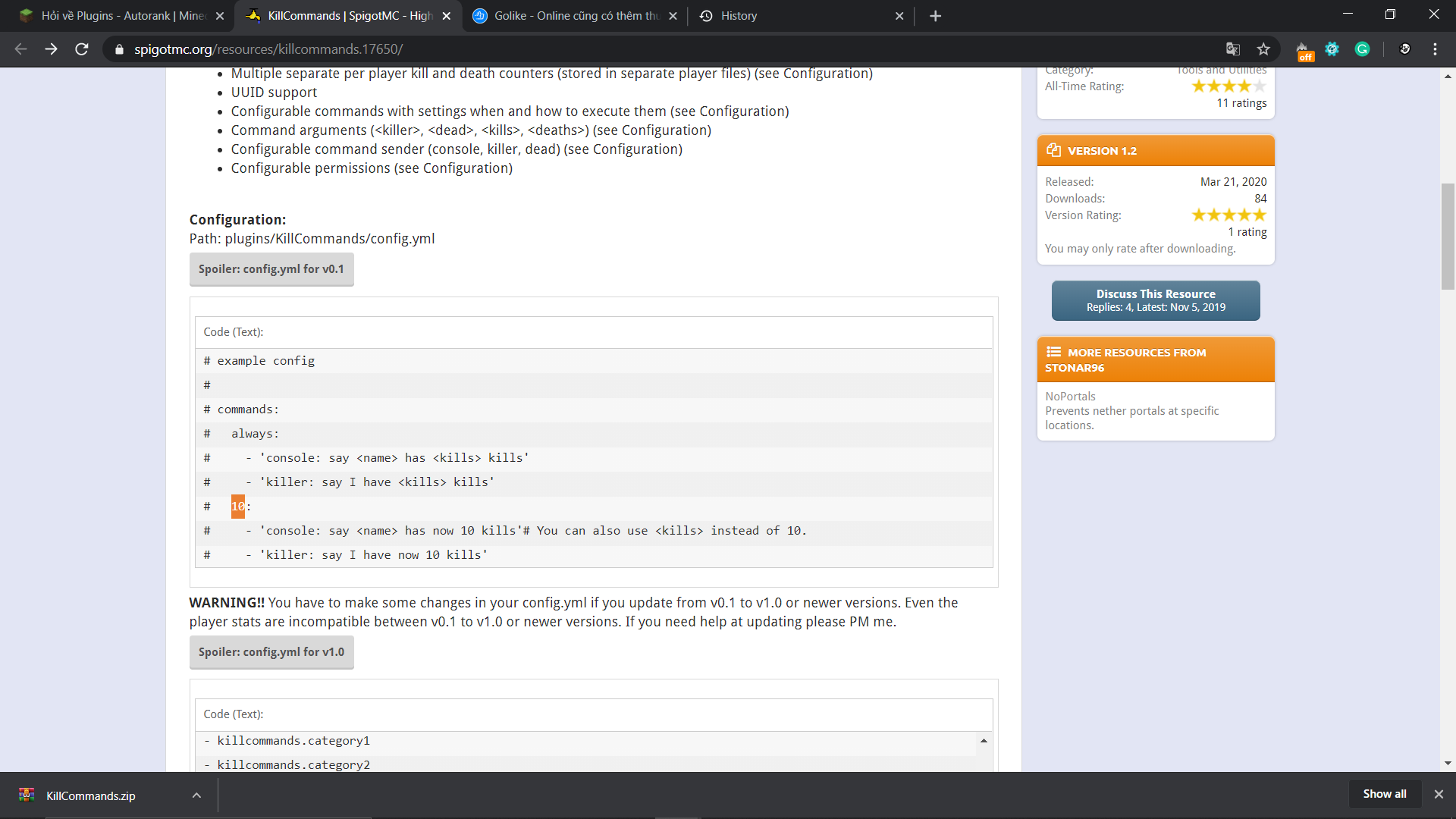Image resolution: width=1456 pixels, height=819 pixels.
Task: Click the Grammarly extension icon
Action: click(1362, 49)
